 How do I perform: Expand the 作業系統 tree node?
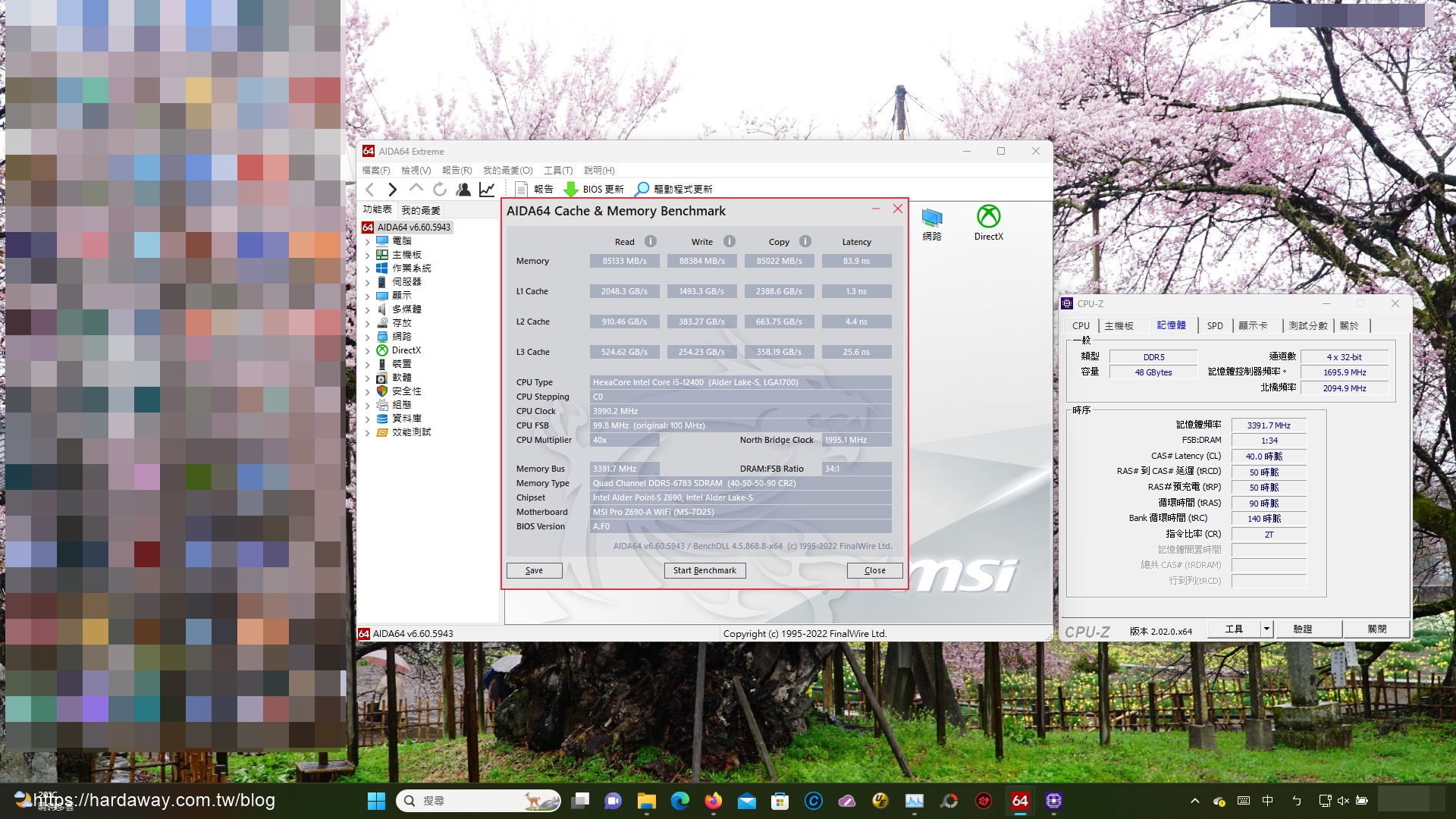368,268
